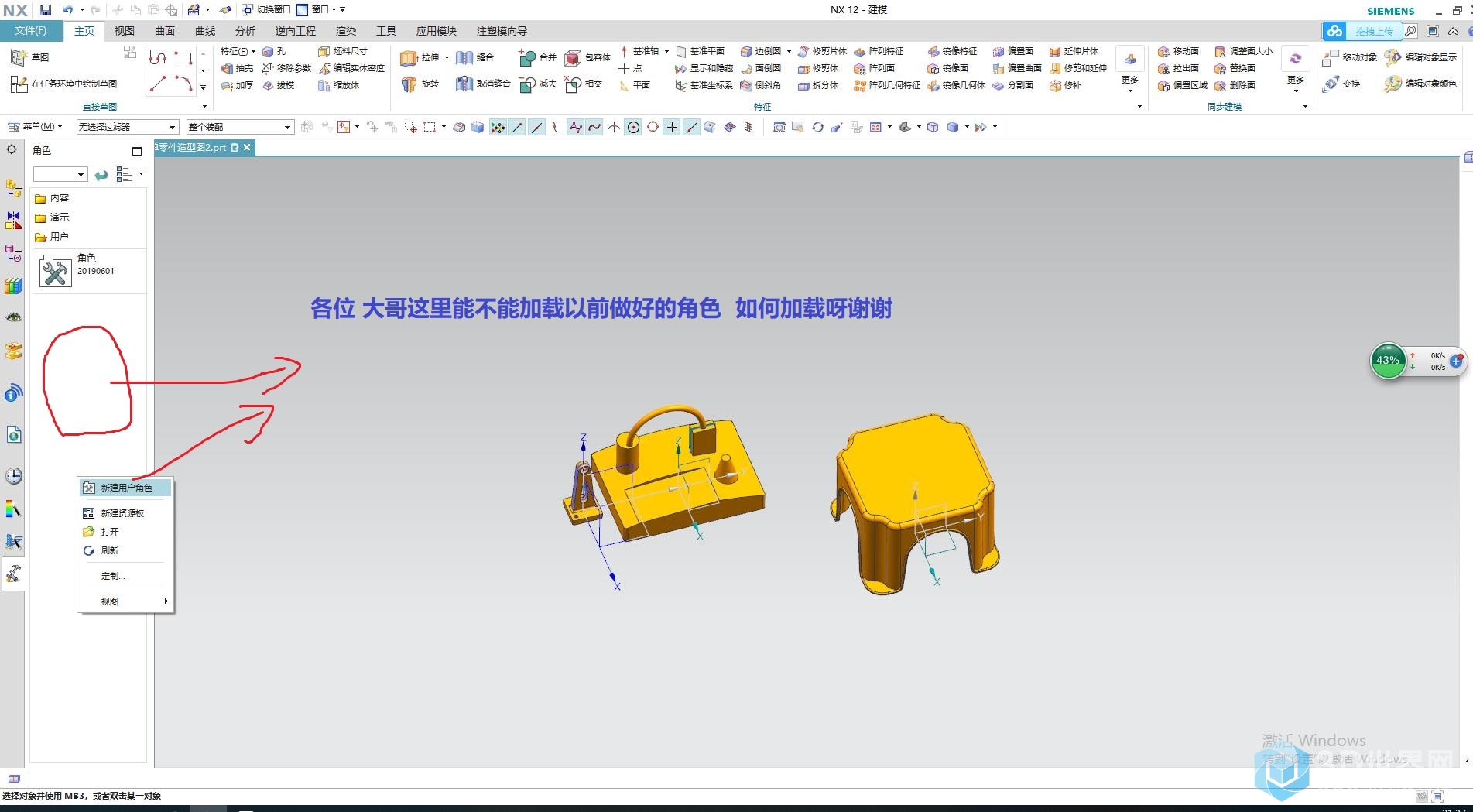This screenshot has height=812, width=1473.
Task: Toggle the quadrant point snap option
Action: (653, 127)
